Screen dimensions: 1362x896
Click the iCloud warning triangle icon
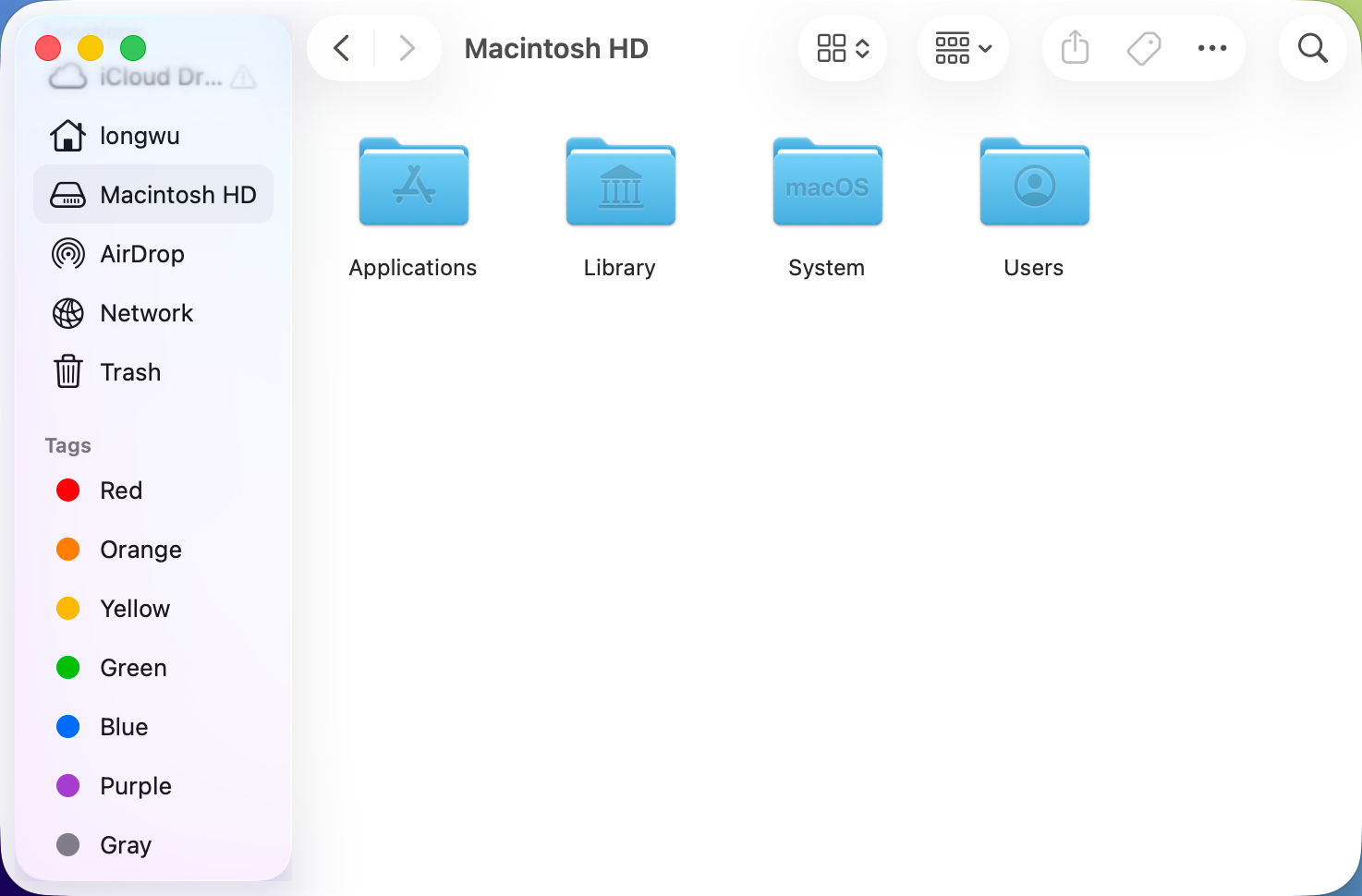coord(244,78)
